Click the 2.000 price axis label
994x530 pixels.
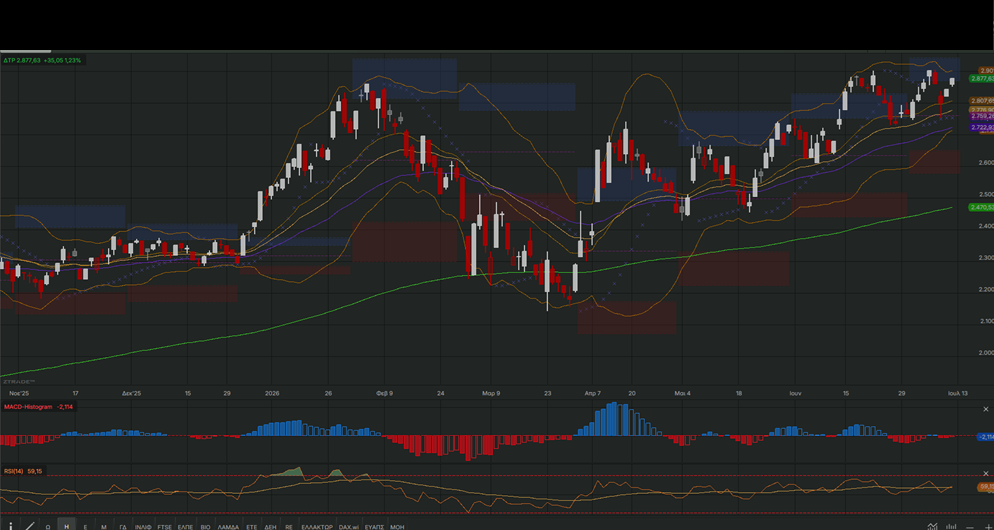tap(986, 353)
